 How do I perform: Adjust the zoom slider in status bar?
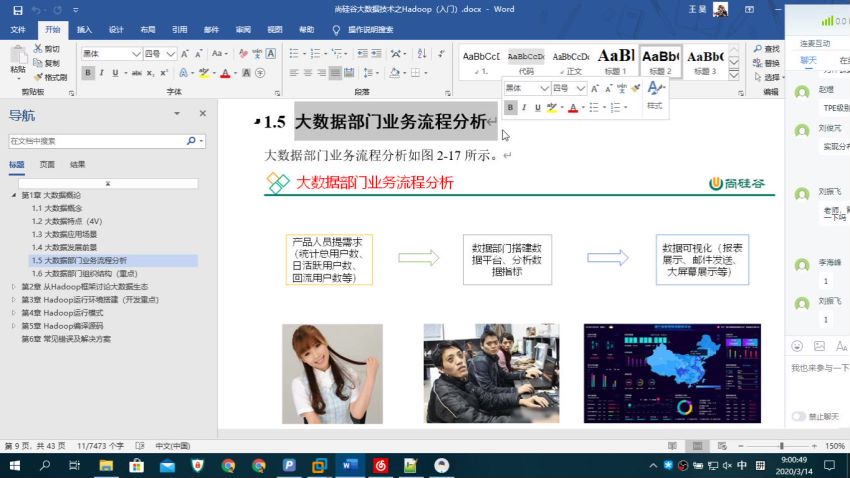pyautogui.click(x=782, y=446)
